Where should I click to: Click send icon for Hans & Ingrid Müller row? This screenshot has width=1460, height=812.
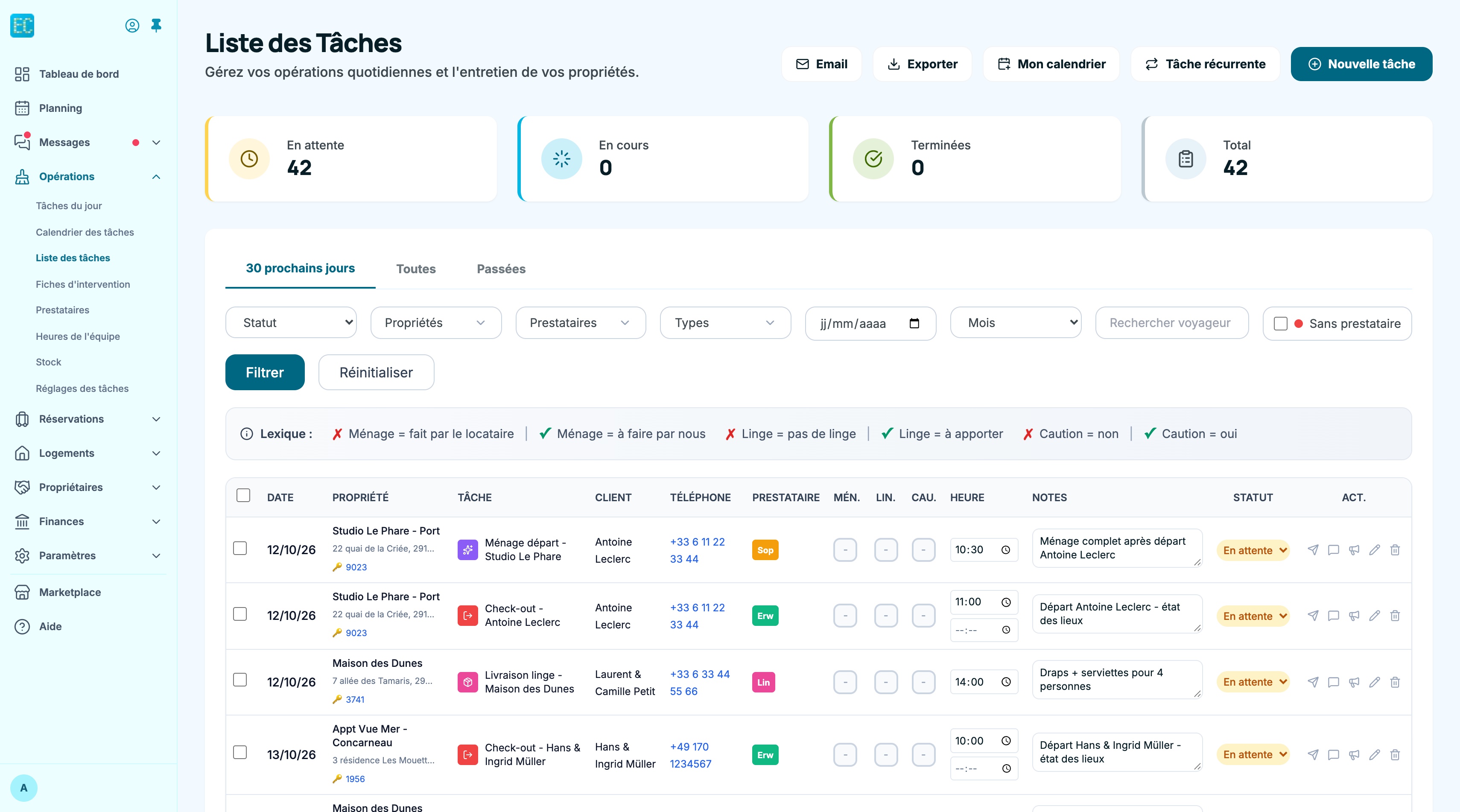[1313, 754]
